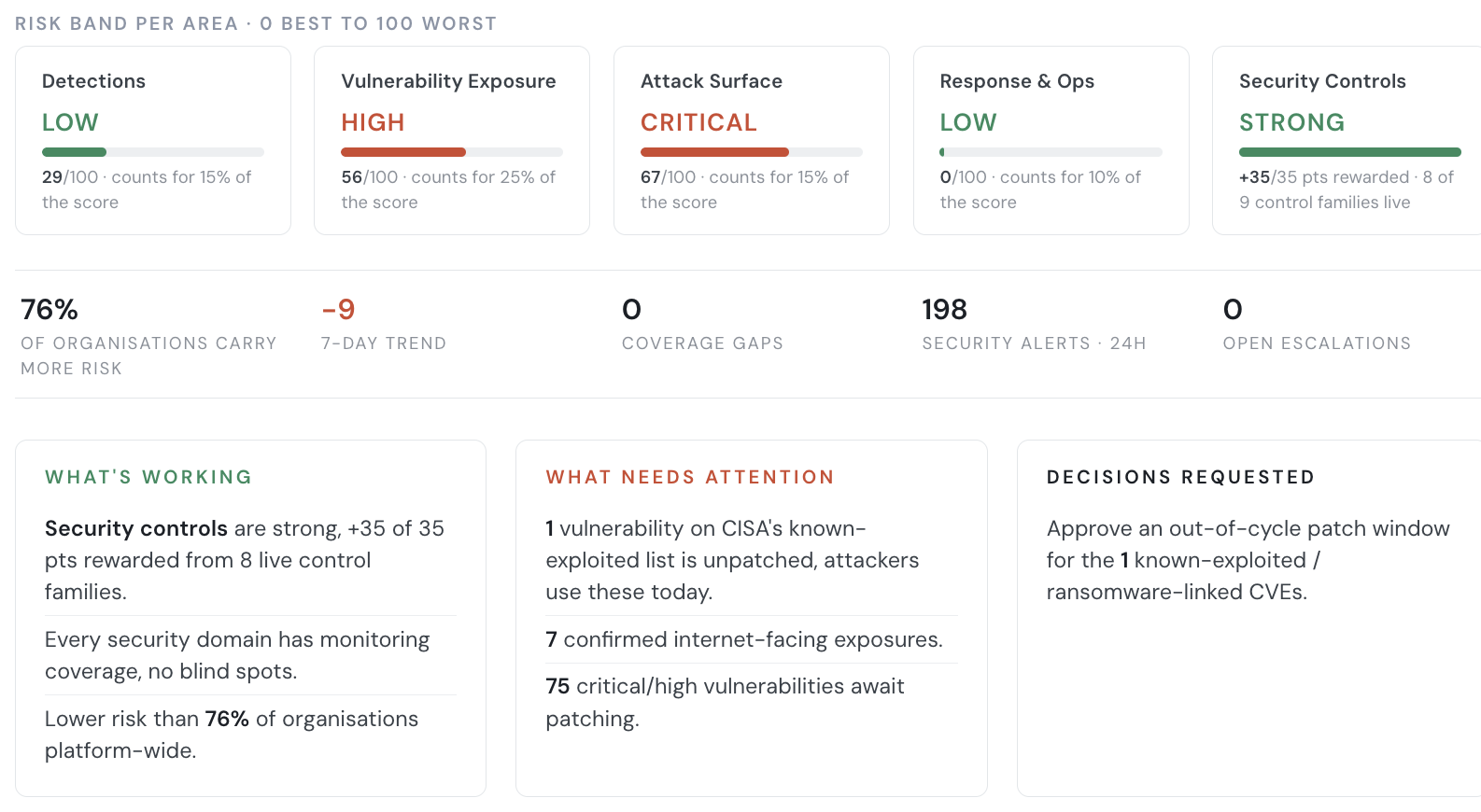Click the LOW band label under Detections
The image size is (1481, 812).
[x=70, y=122]
